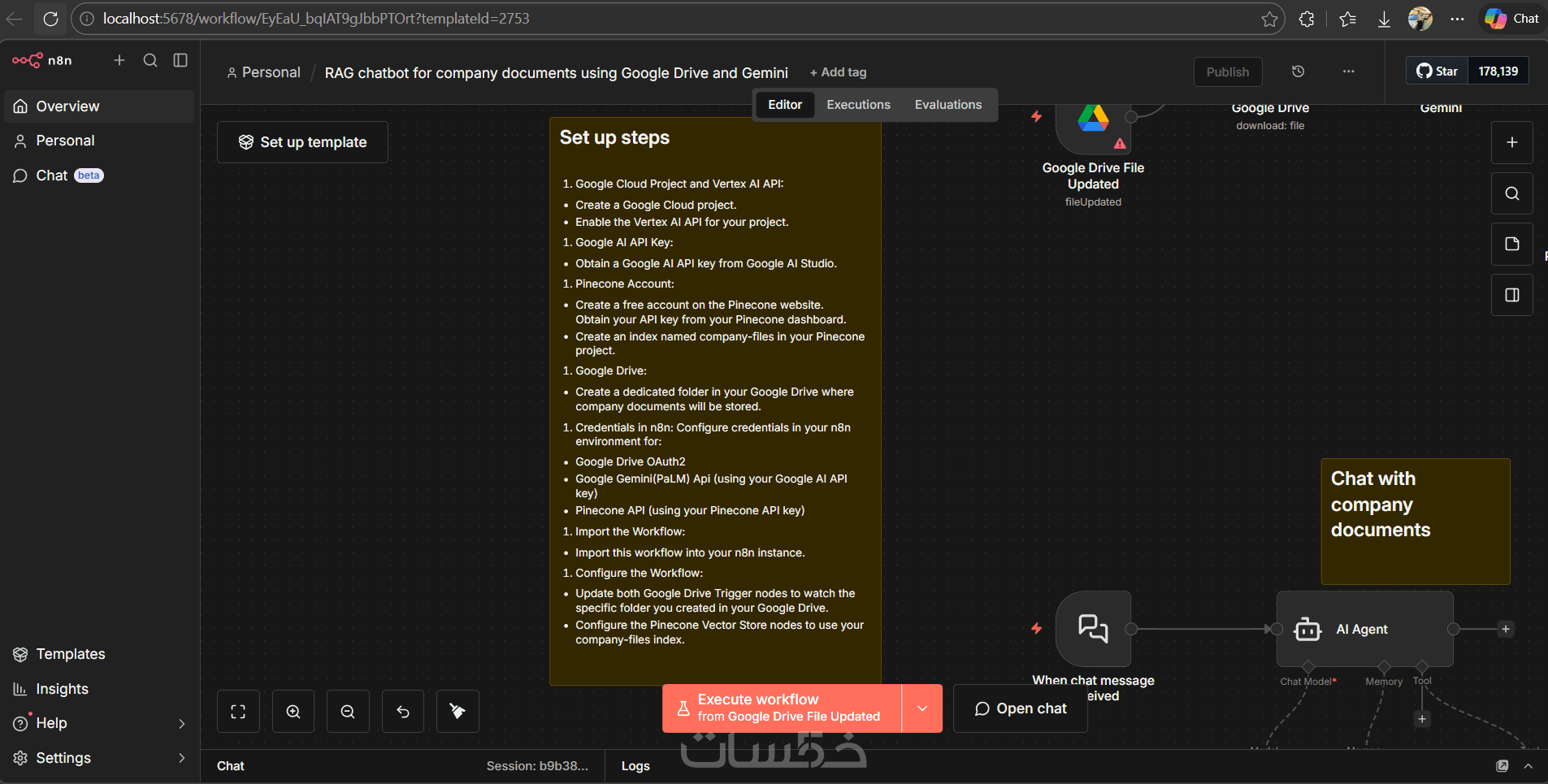This screenshot has height=784, width=1548.
Task: Click the Chat panel header label
Action: [x=231, y=766]
